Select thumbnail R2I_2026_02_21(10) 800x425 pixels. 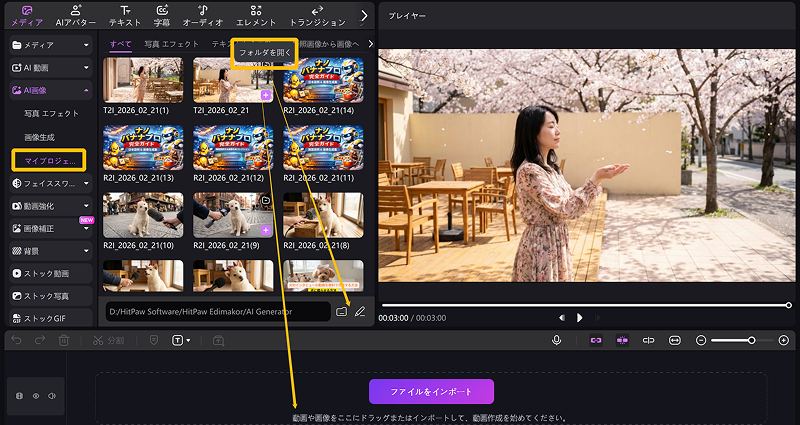(143, 215)
